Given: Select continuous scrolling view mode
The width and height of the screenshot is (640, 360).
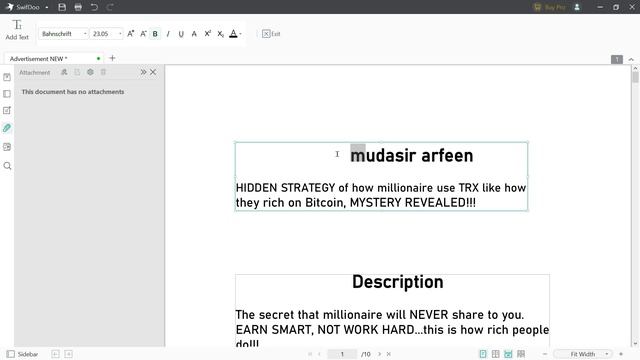Looking at the screenshot, I should (x=508, y=354).
